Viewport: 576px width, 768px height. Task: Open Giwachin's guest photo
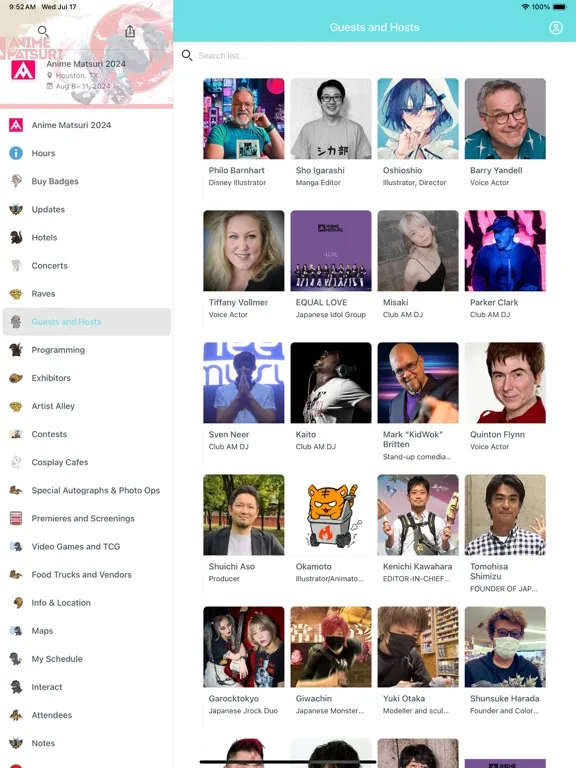pyautogui.click(x=331, y=647)
